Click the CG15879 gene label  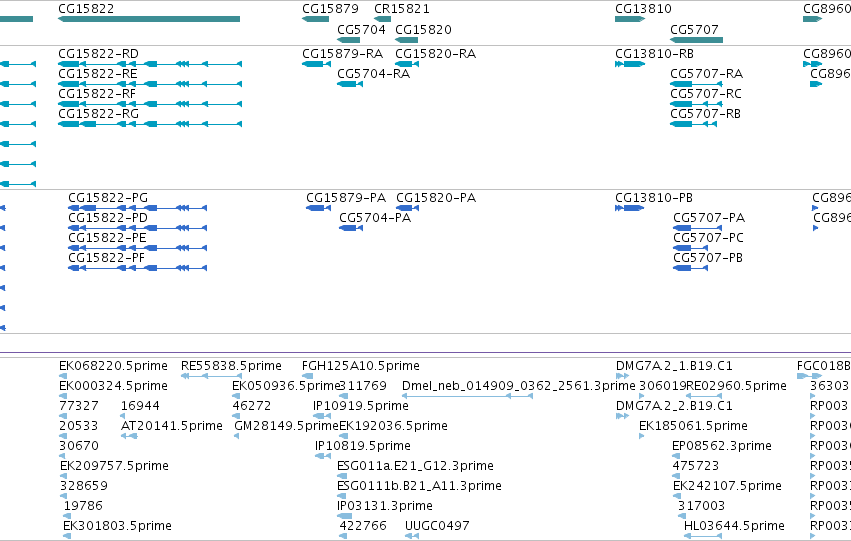point(330,9)
